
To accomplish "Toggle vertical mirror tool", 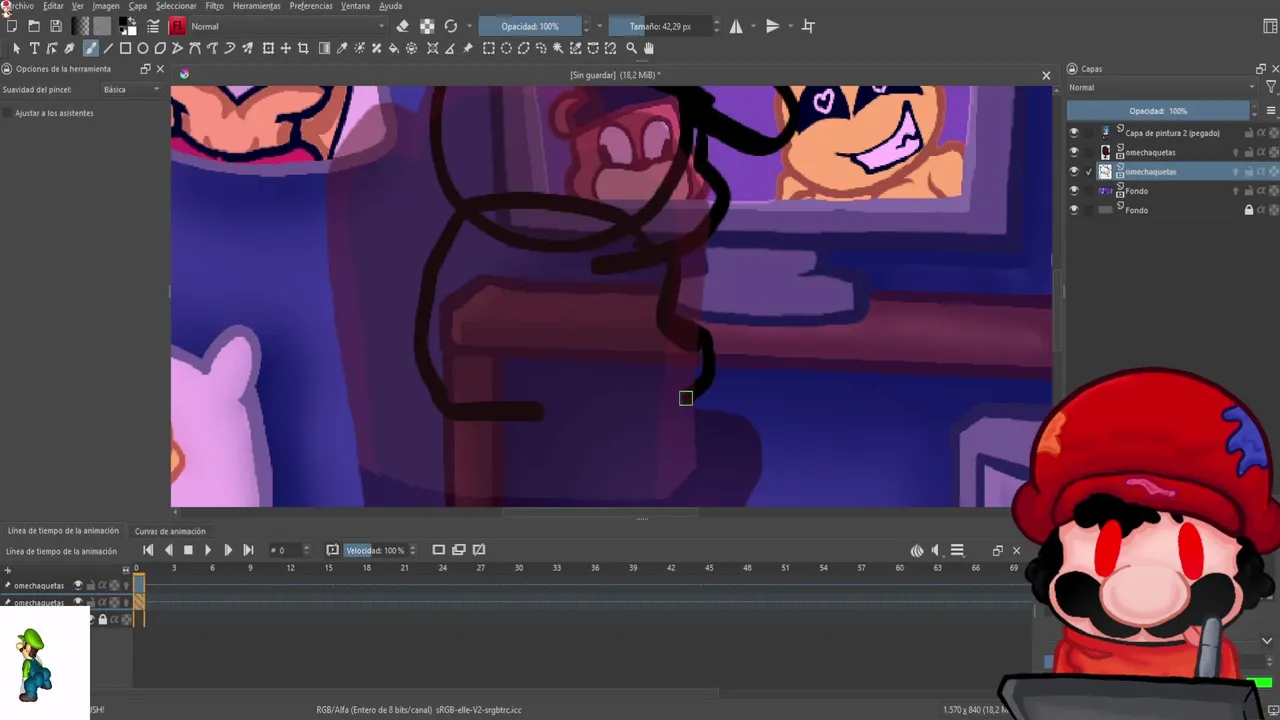I will 772,26.
